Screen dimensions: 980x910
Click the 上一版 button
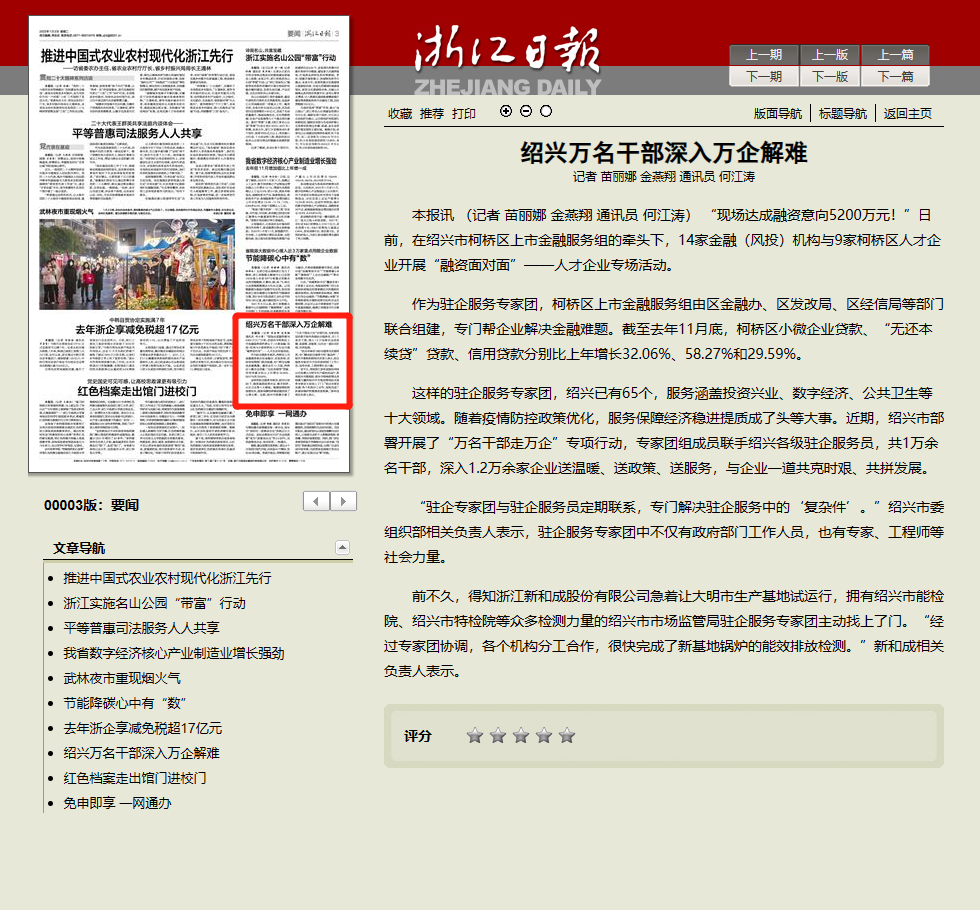[x=830, y=55]
